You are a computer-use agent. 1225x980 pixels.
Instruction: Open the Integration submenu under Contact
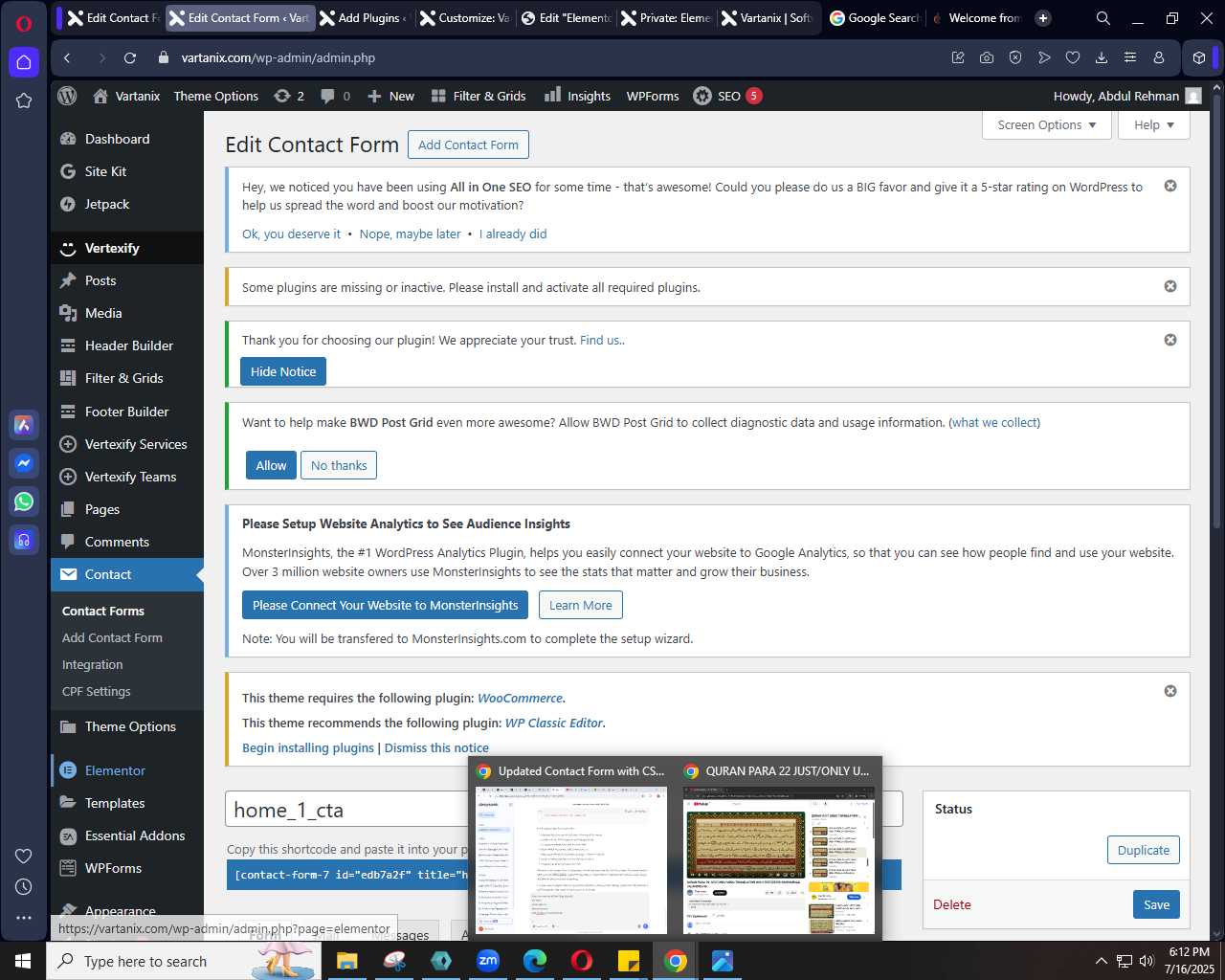click(x=92, y=664)
